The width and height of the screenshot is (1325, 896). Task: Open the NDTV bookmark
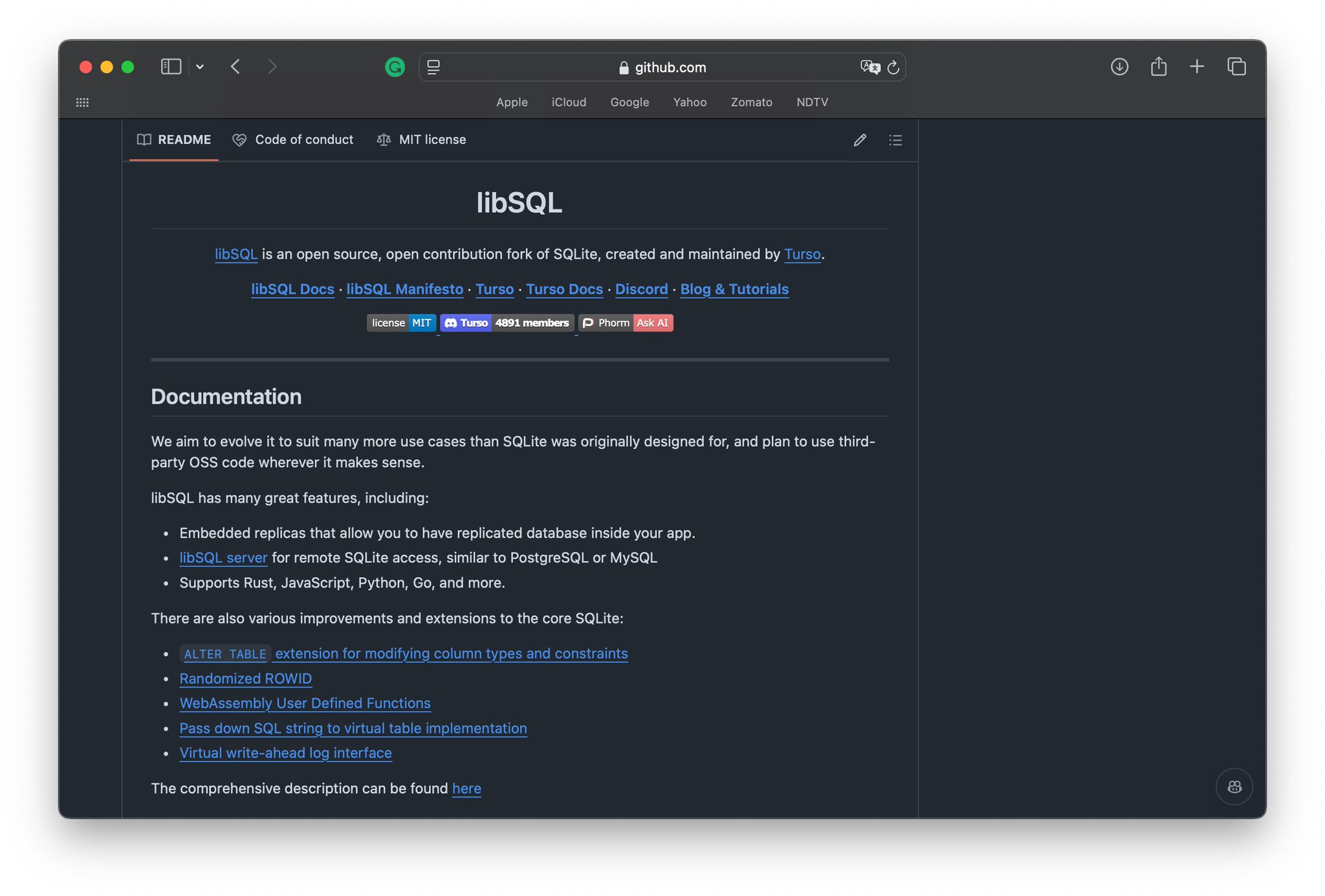pyautogui.click(x=812, y=102)
